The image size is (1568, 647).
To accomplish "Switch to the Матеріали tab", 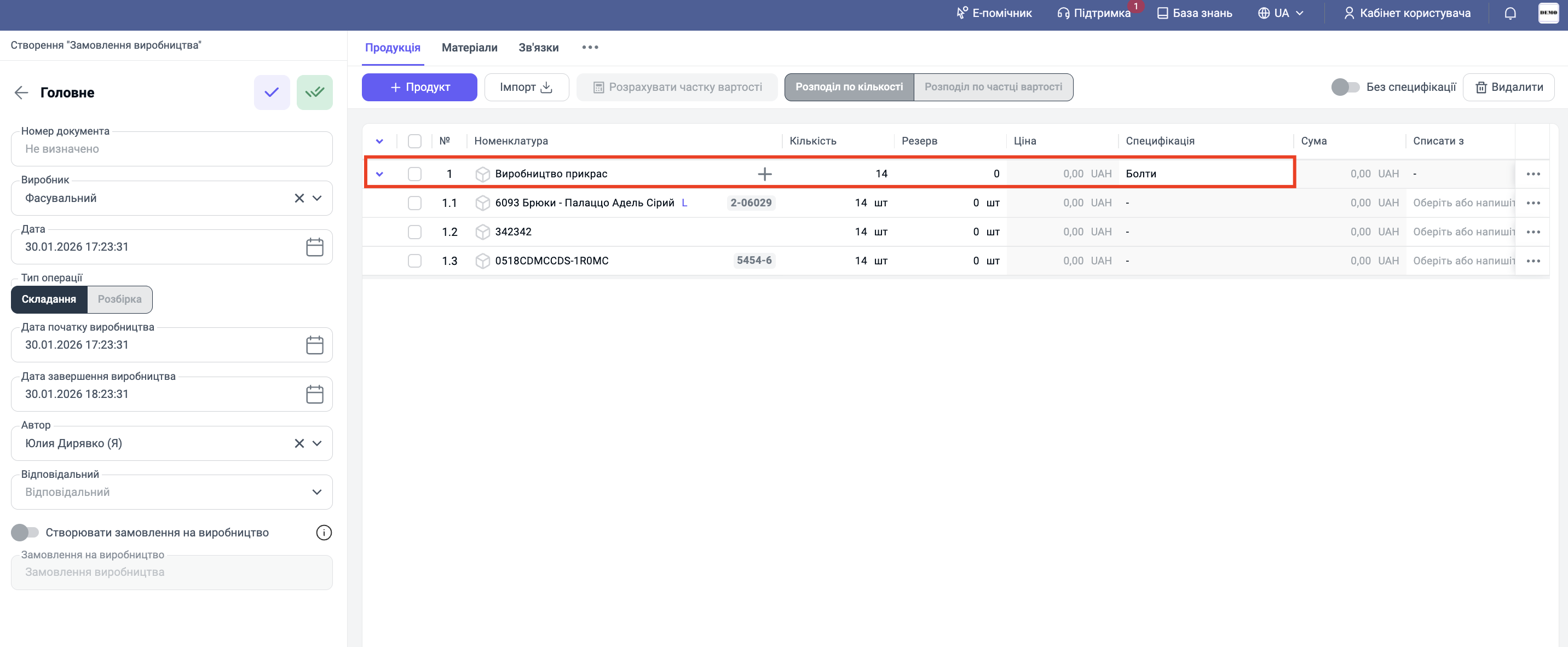I will [x=469, y=48].
